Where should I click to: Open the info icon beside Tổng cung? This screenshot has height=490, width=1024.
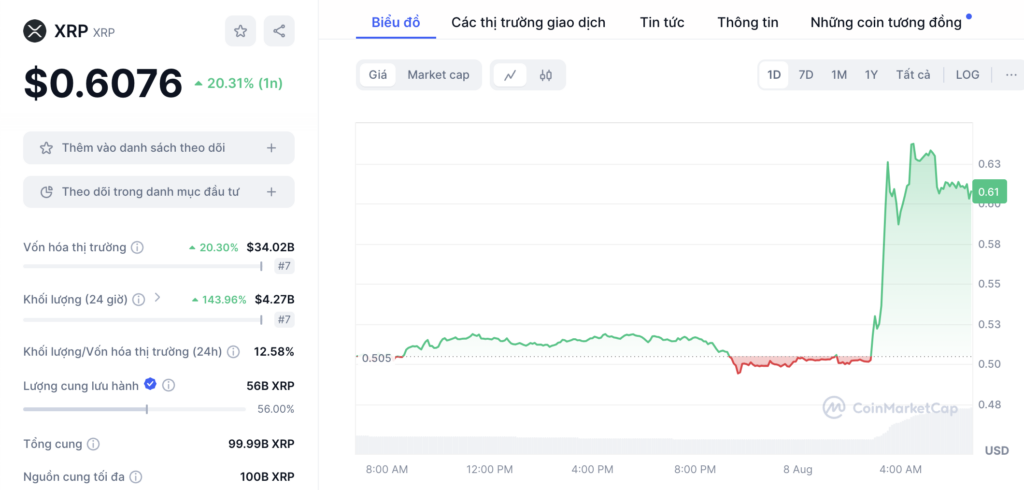click(93, 444)
